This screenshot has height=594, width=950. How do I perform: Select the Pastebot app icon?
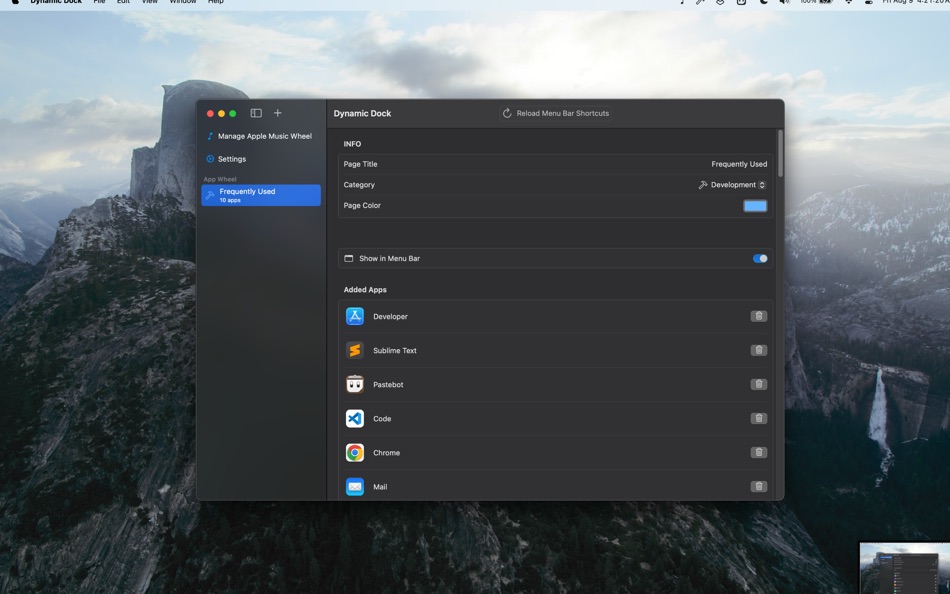pyautogui.click(x=355, y=384)
